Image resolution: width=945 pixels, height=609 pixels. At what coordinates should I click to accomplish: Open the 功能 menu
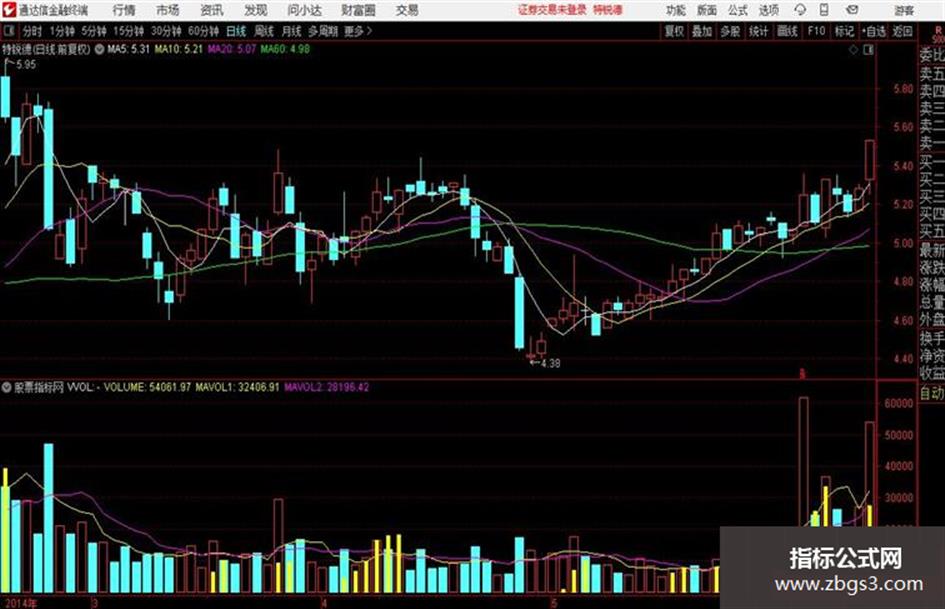(x=675, y=10)
